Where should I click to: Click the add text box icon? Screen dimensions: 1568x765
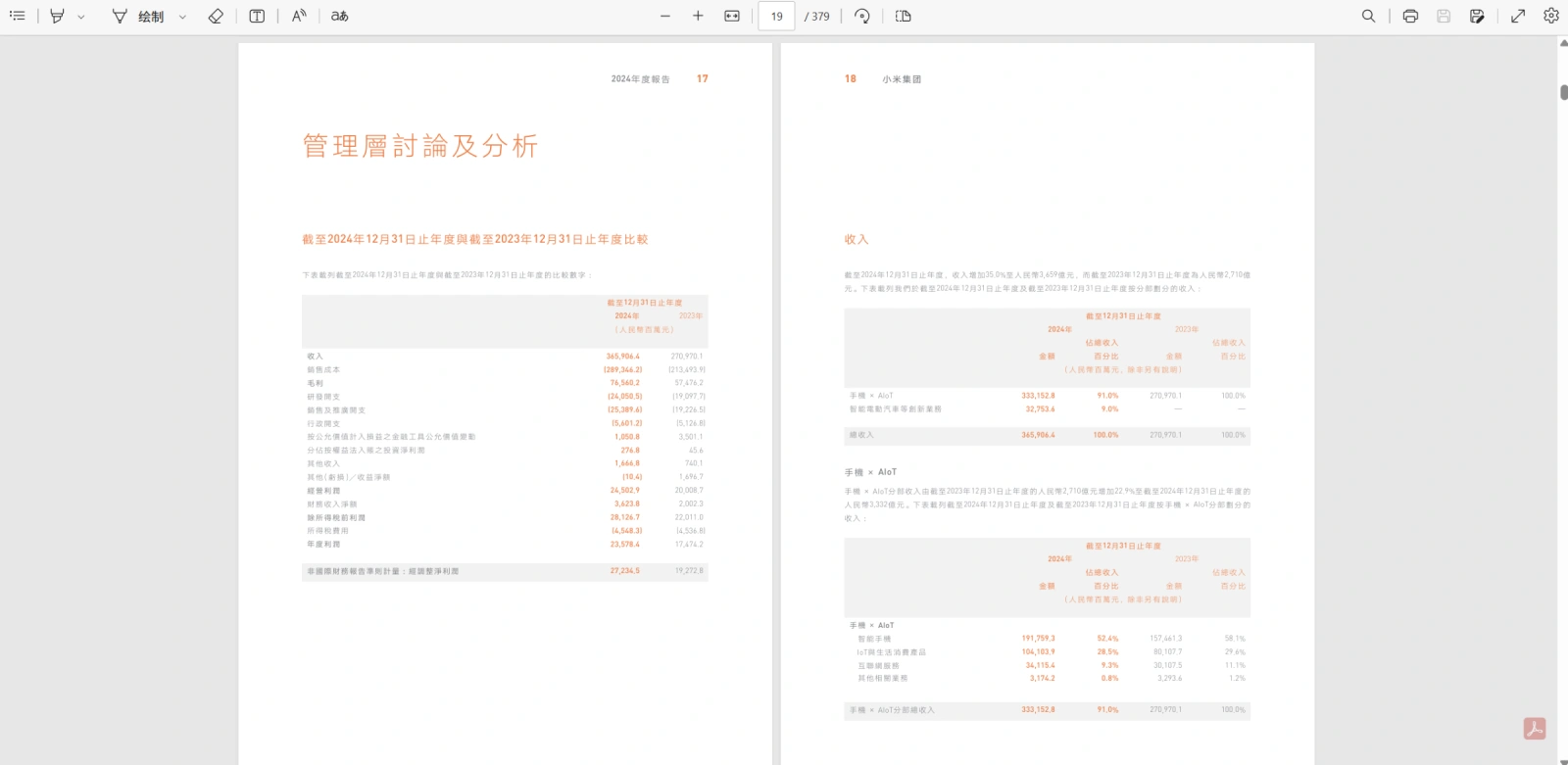point(257,16)
